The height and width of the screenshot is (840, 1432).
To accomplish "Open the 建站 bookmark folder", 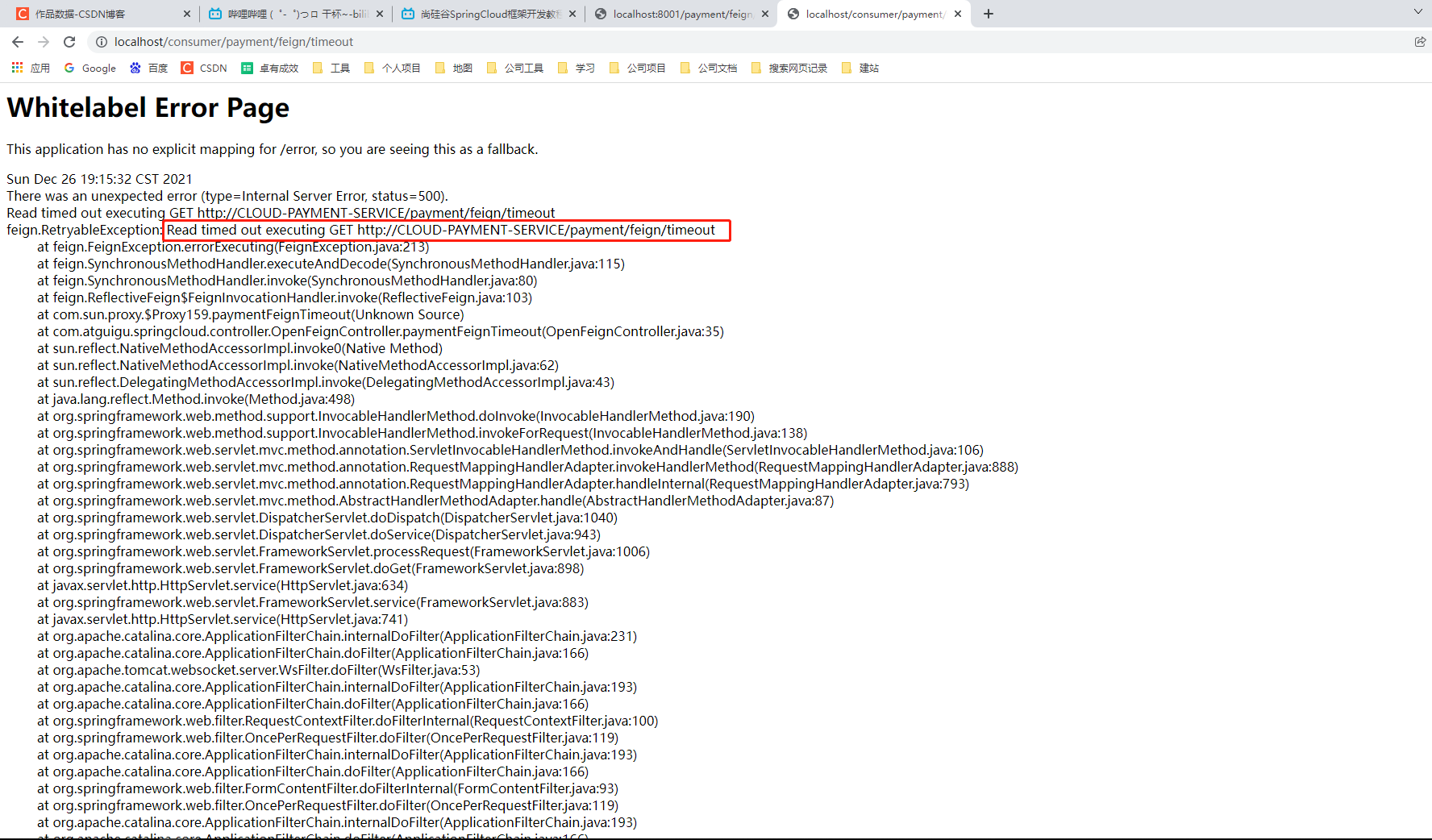I will tap(860, 68).
